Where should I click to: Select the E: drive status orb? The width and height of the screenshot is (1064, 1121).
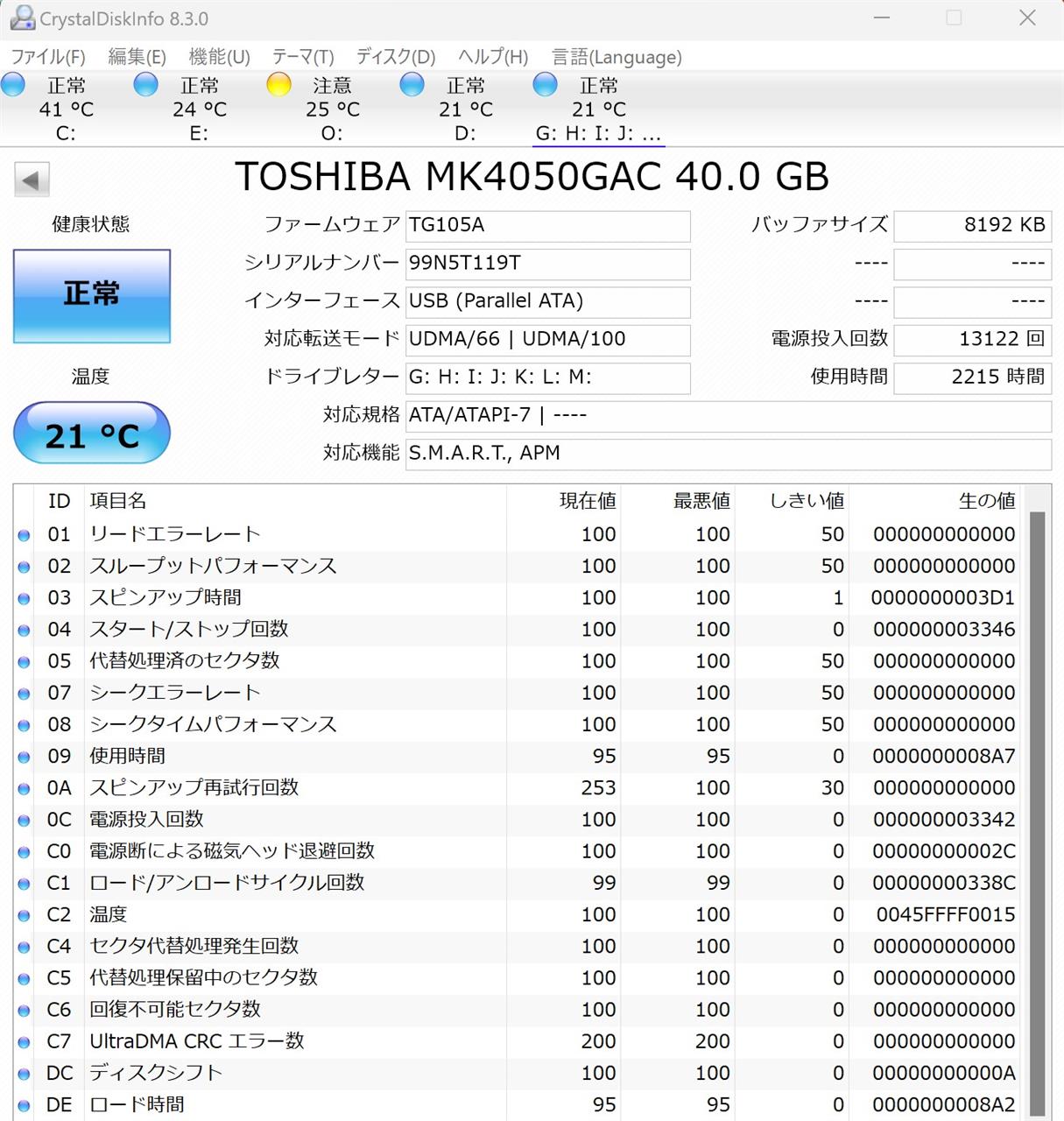(x=146, y=85)
